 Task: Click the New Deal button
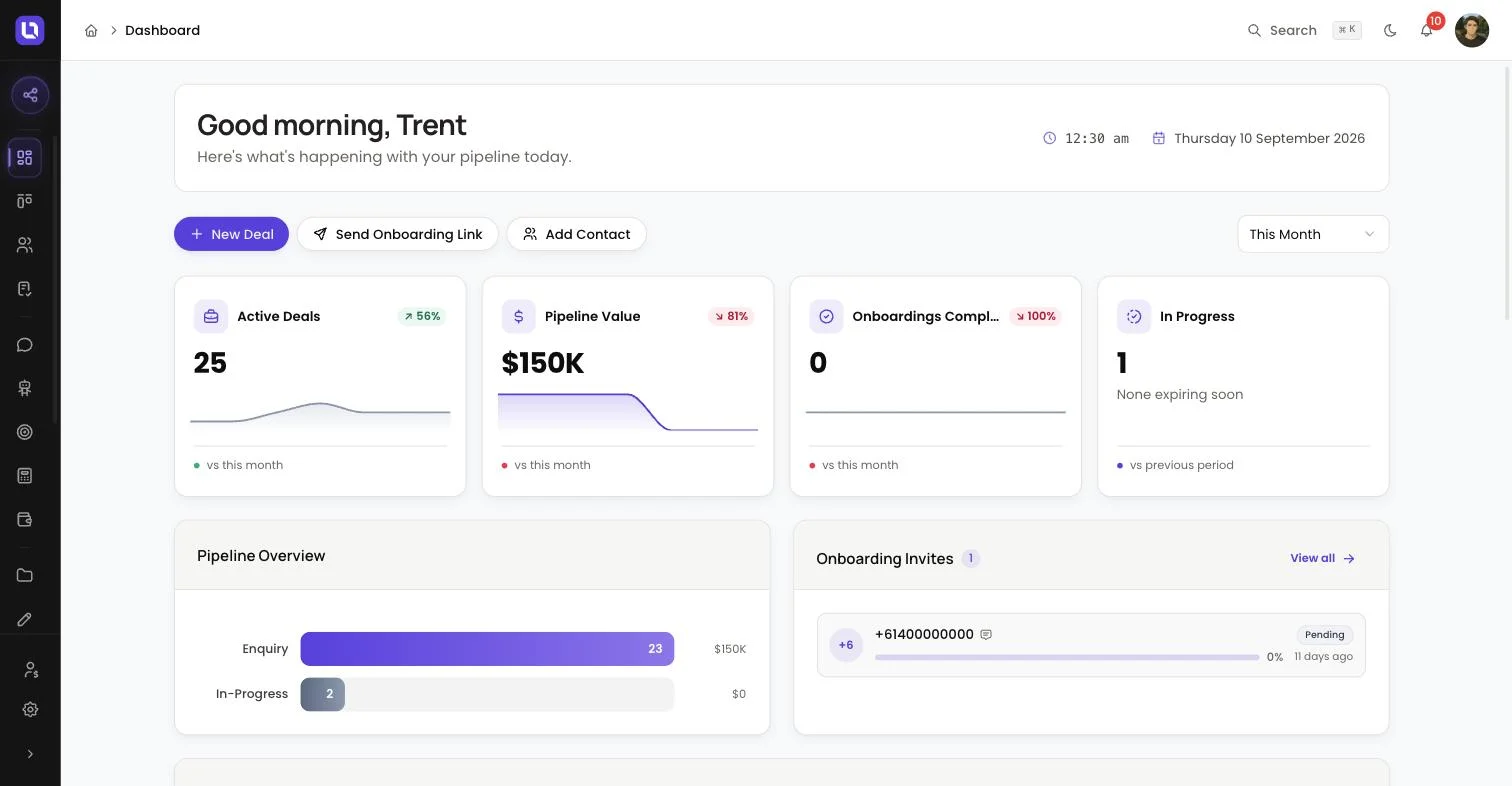231,234
